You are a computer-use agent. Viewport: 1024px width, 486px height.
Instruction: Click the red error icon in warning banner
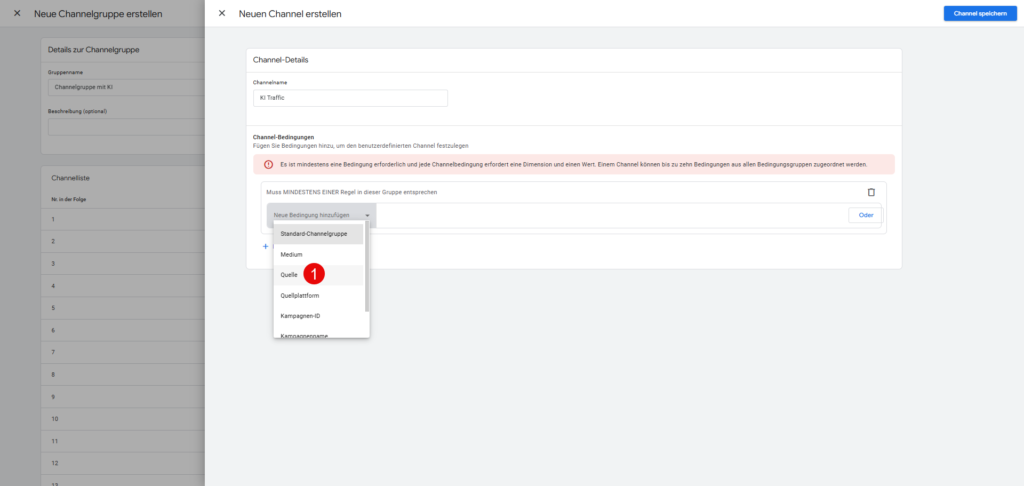[x=268, y=164]
